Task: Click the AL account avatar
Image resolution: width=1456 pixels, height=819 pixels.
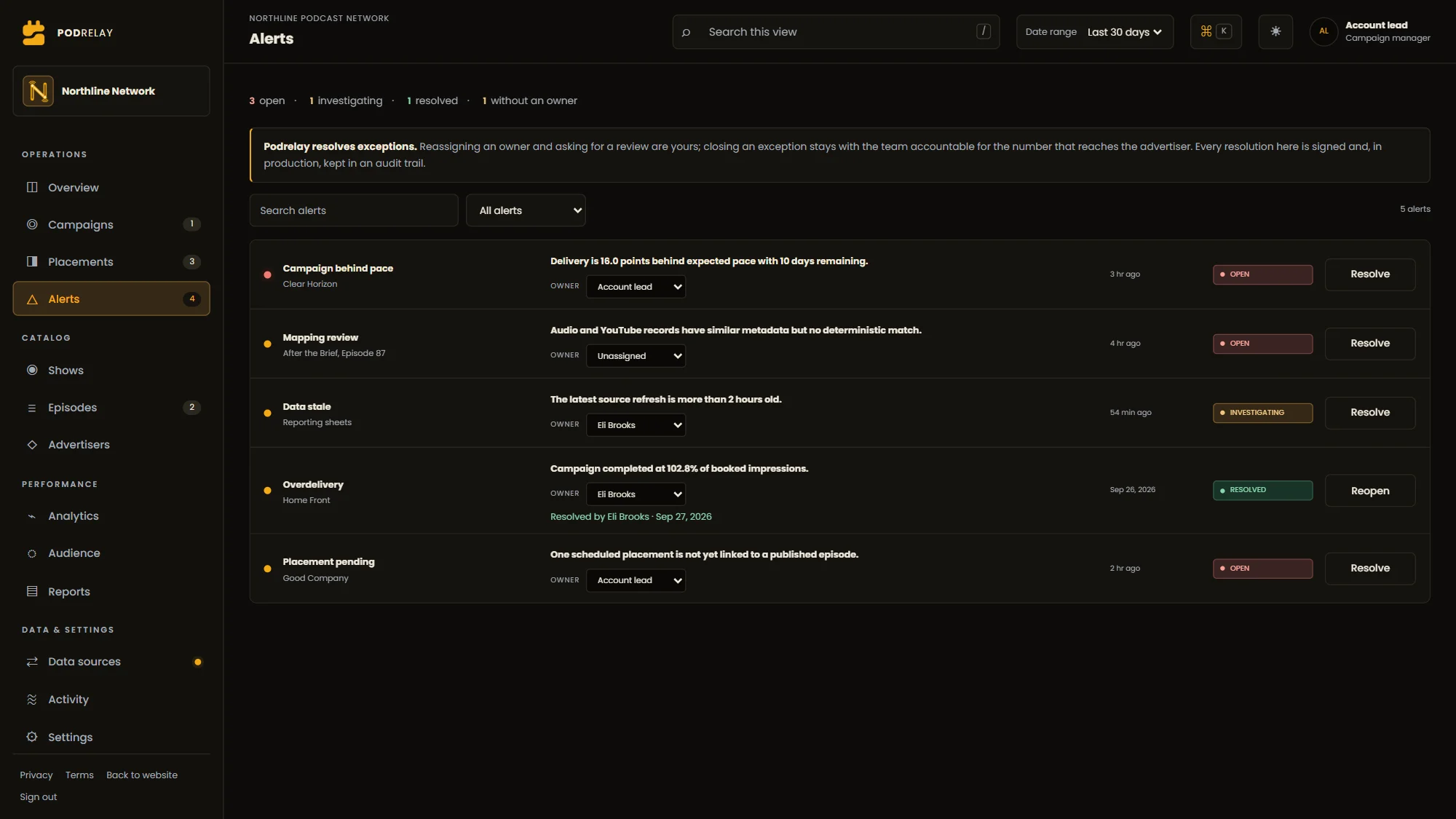Action: click(1324, 31)
